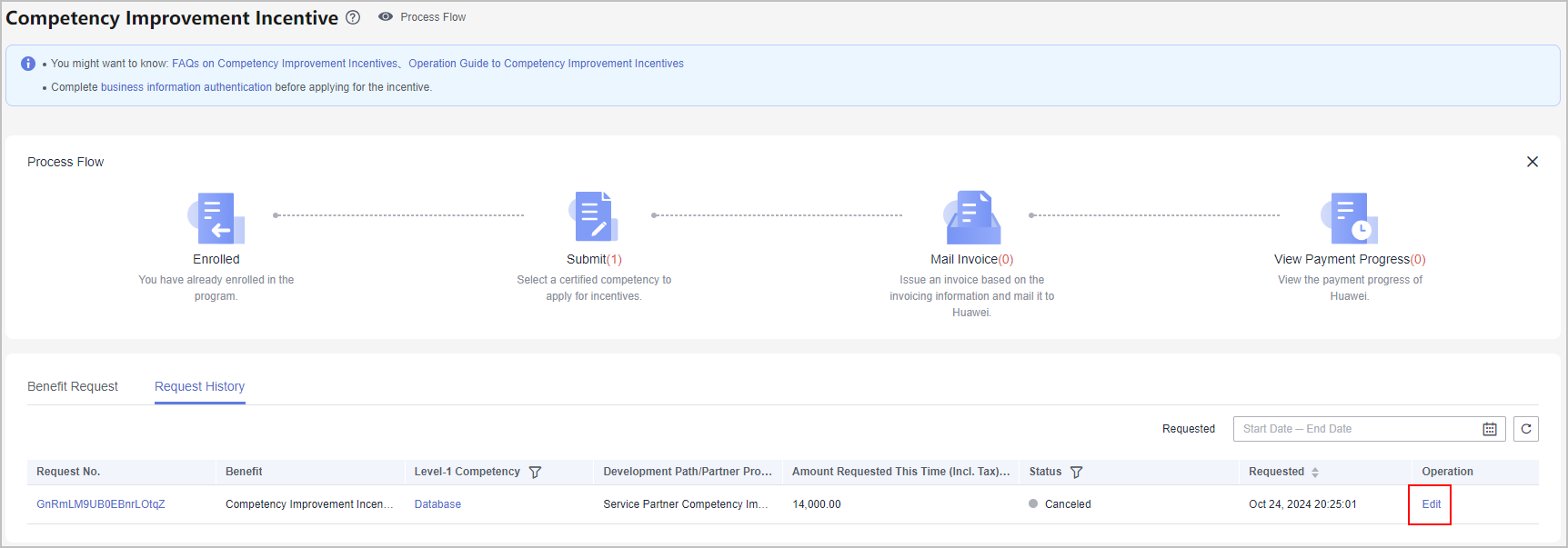Click the Enrolled step icon
Screen dimensions: 1568x548
tap(216, 218)
